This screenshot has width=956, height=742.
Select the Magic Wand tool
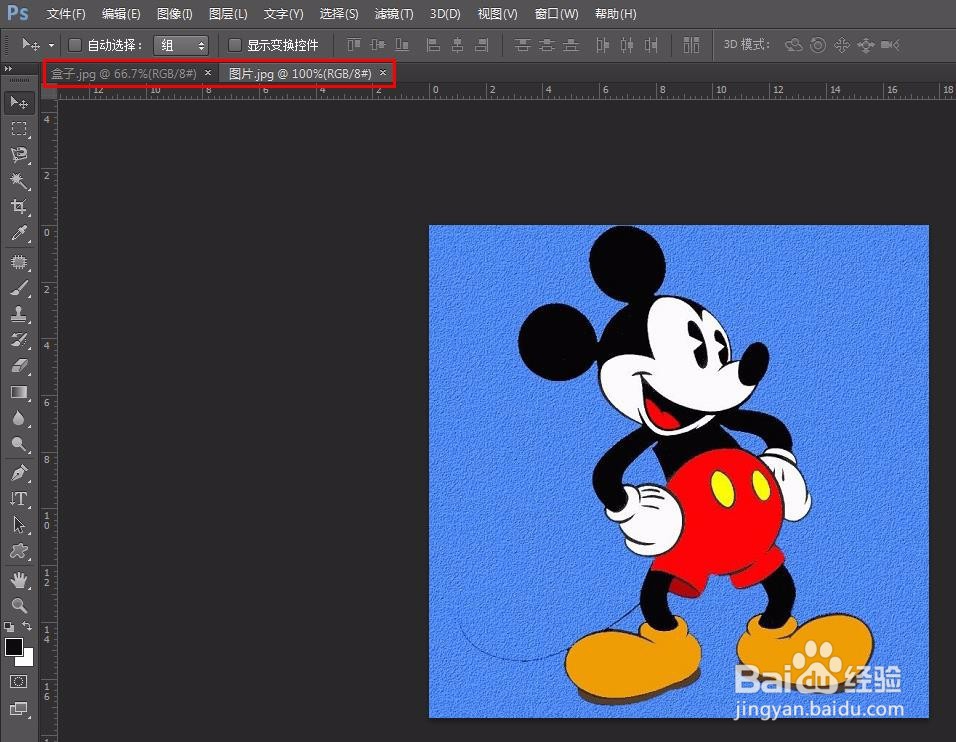[x=19, y=180]
